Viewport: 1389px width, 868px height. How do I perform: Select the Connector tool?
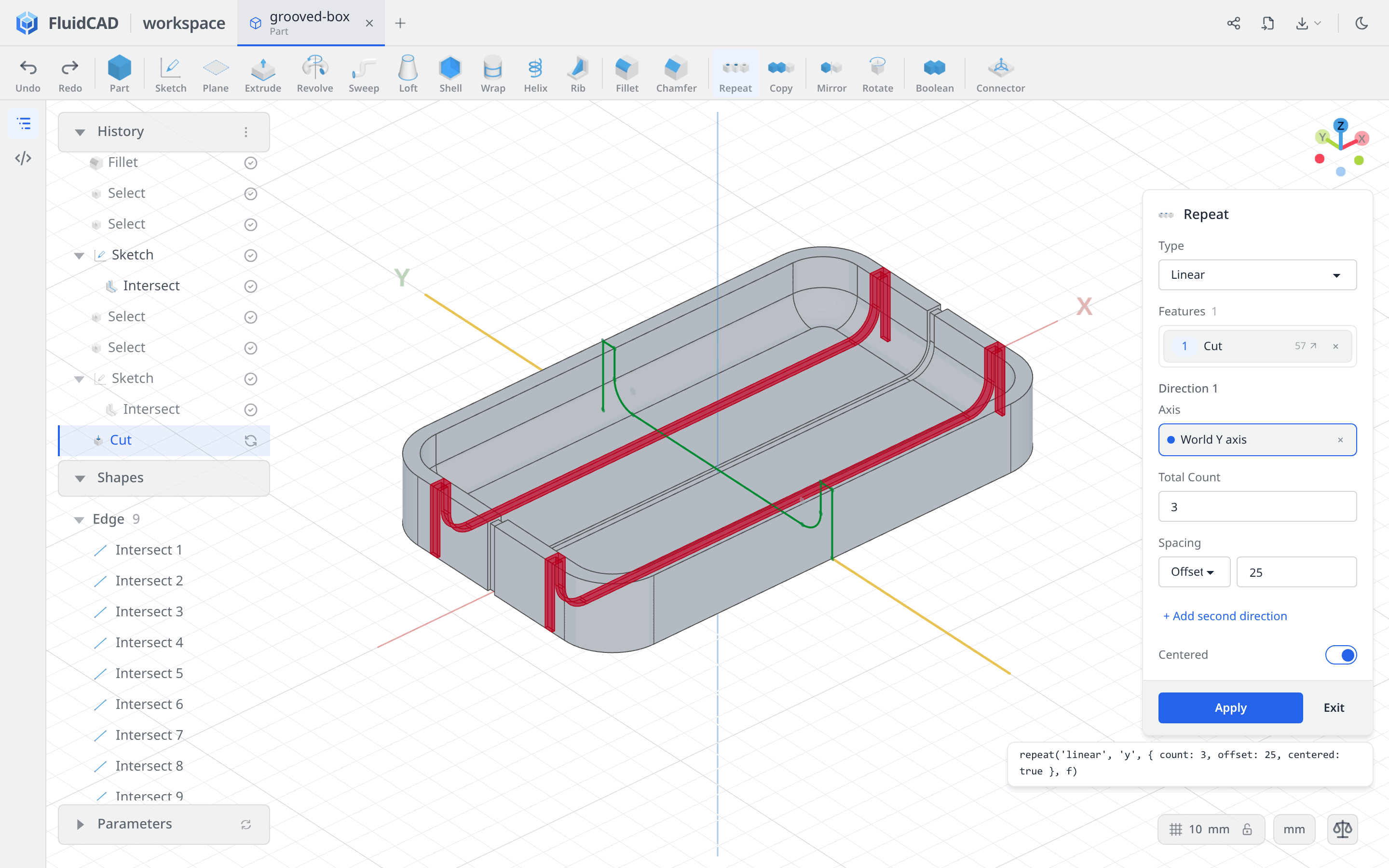point(1000,75)
